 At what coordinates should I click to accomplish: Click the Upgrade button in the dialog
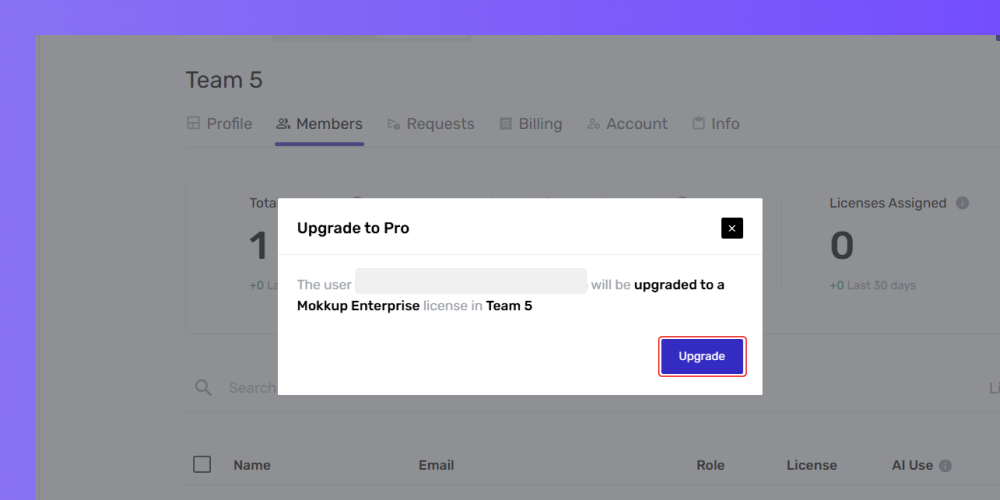point(702,357)
